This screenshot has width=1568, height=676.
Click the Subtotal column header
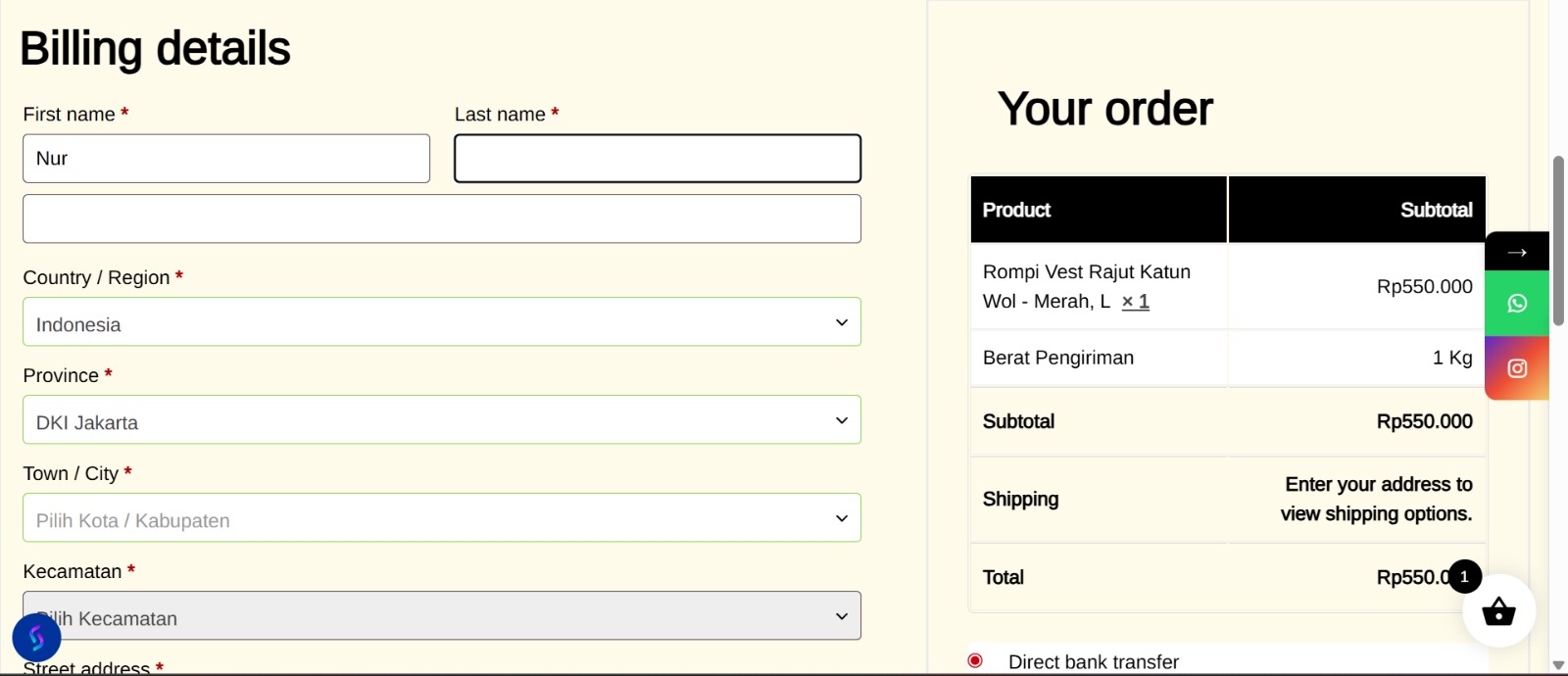point(1436,210)
